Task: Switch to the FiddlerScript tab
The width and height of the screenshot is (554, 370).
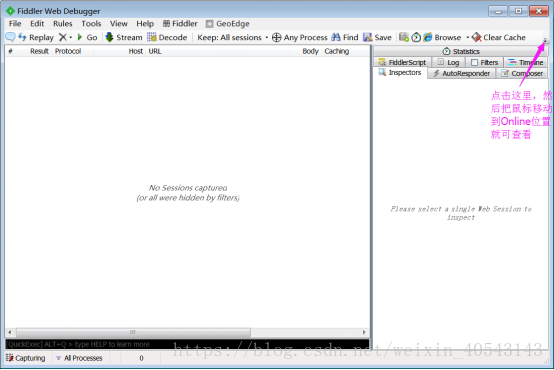Action: point(402,62)
